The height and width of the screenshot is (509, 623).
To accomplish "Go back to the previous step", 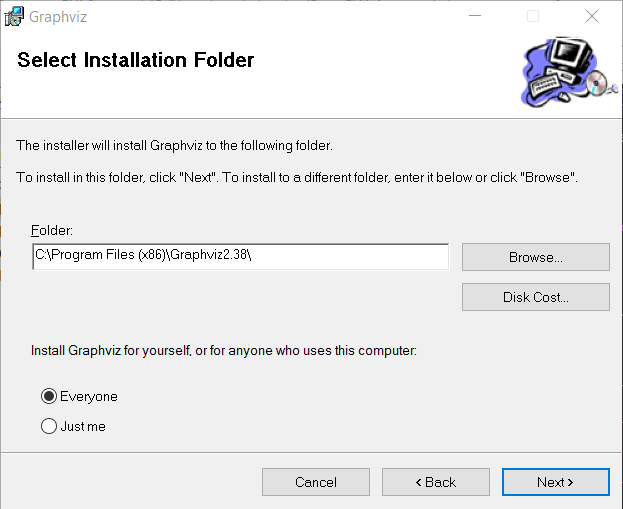I will pos(435,482).
